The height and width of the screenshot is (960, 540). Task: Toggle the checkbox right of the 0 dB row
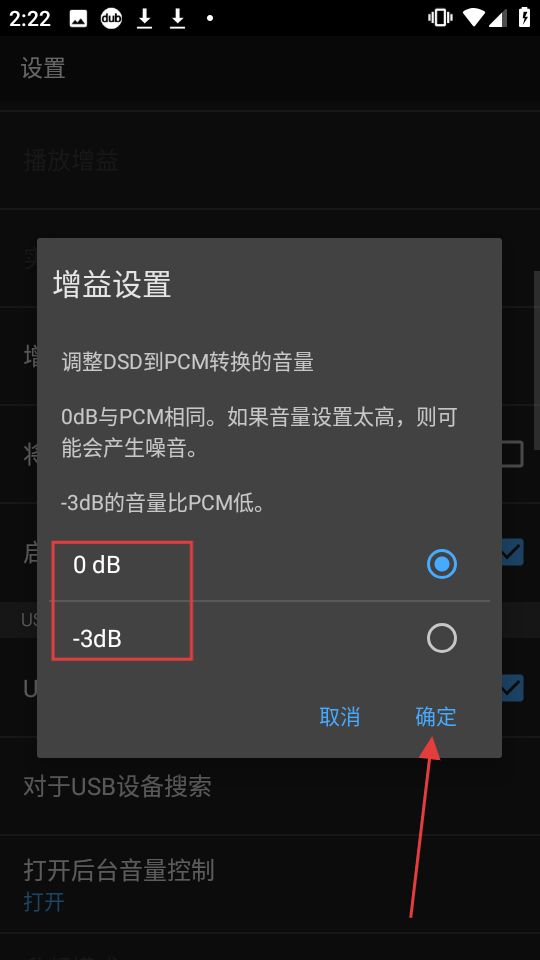(x=512, y=552)
